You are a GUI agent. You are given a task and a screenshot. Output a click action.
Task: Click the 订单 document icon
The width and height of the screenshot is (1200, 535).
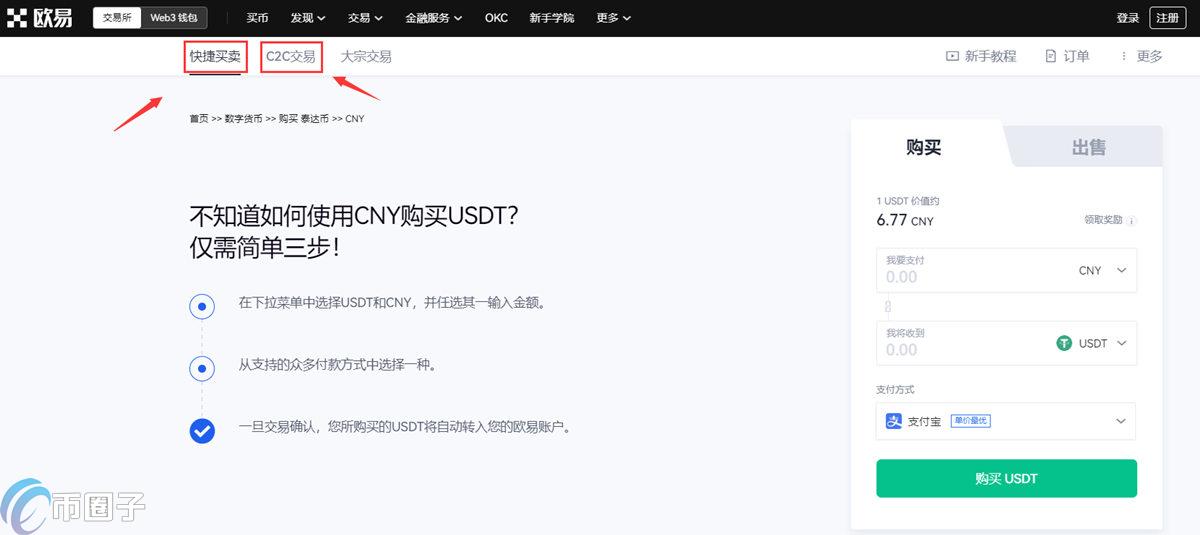click(x=1050, y=57)
